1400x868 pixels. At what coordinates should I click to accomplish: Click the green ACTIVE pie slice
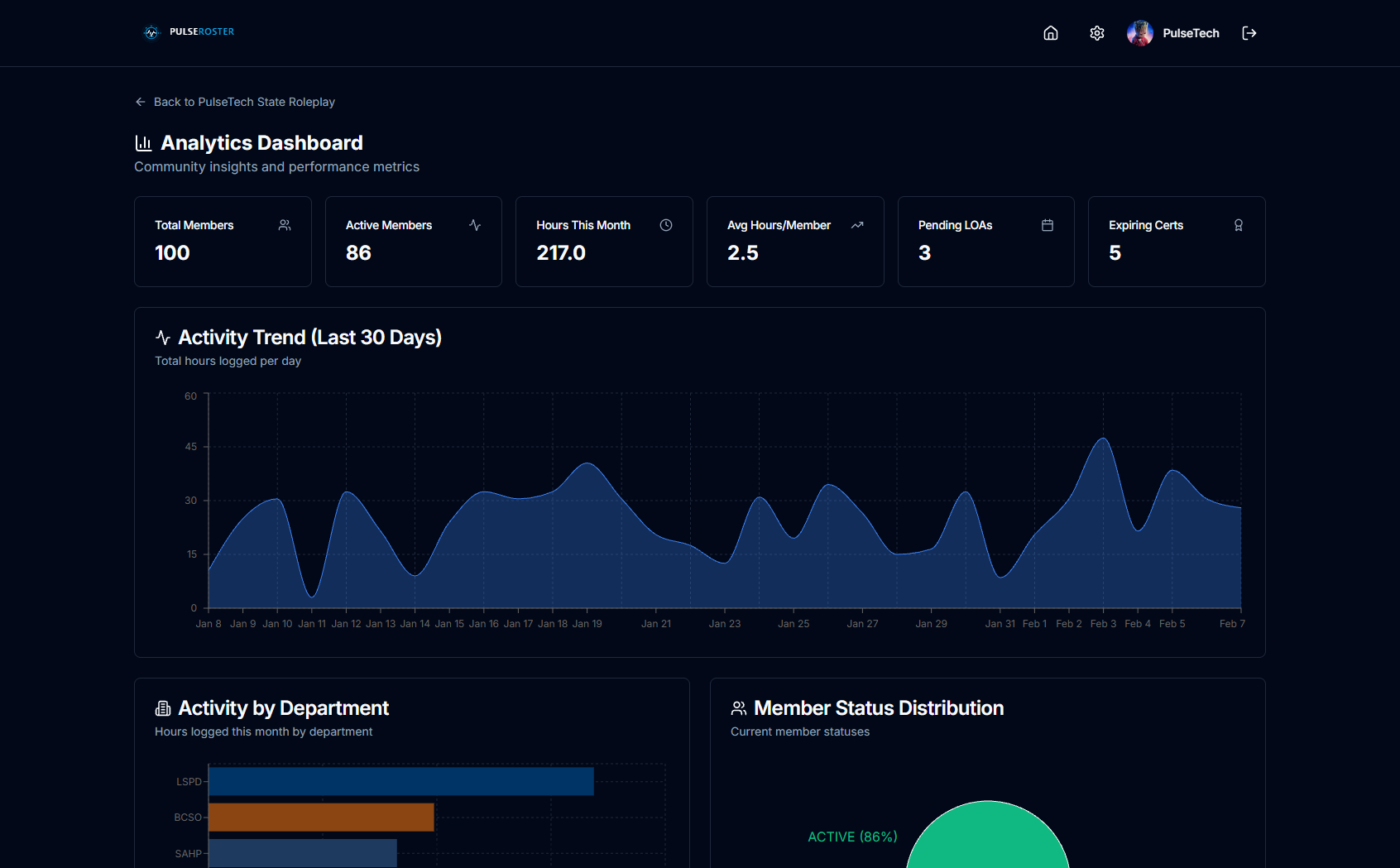[x=988, y=837]
